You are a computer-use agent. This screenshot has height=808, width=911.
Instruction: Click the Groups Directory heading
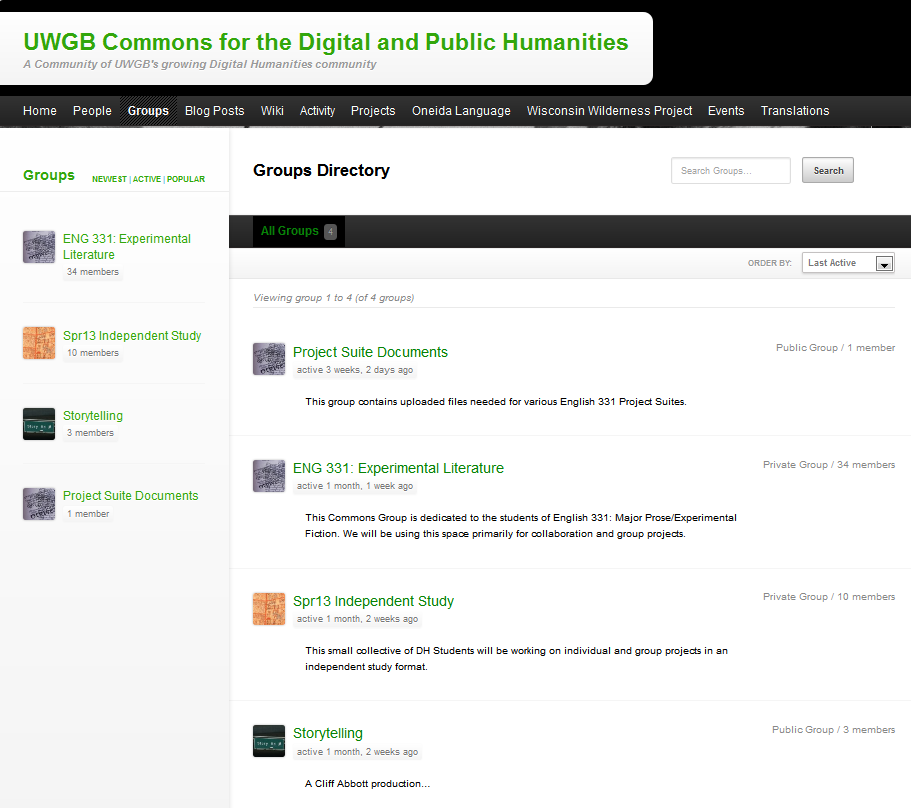click(321, 170)
